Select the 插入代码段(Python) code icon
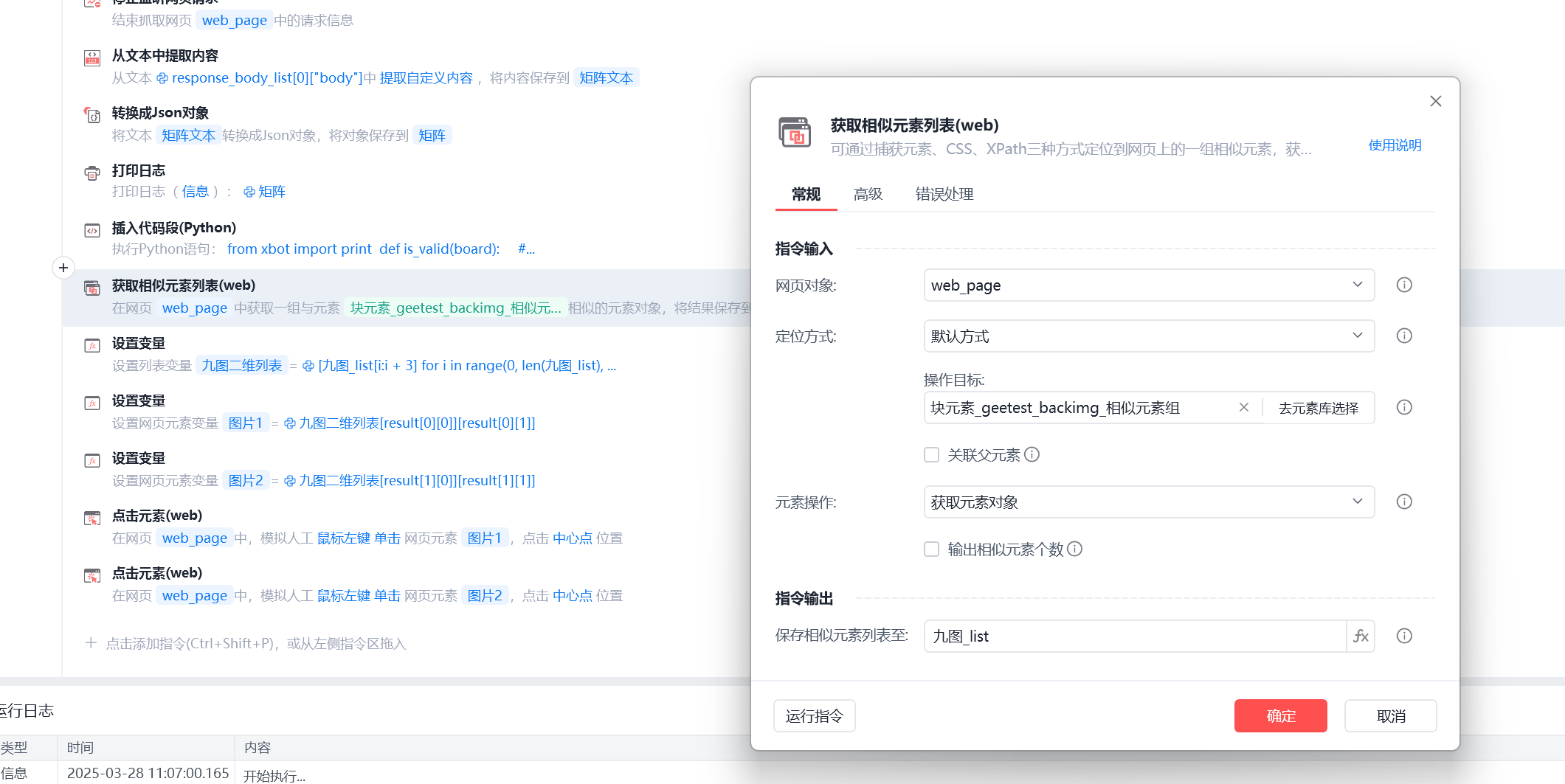 [92, 231]
